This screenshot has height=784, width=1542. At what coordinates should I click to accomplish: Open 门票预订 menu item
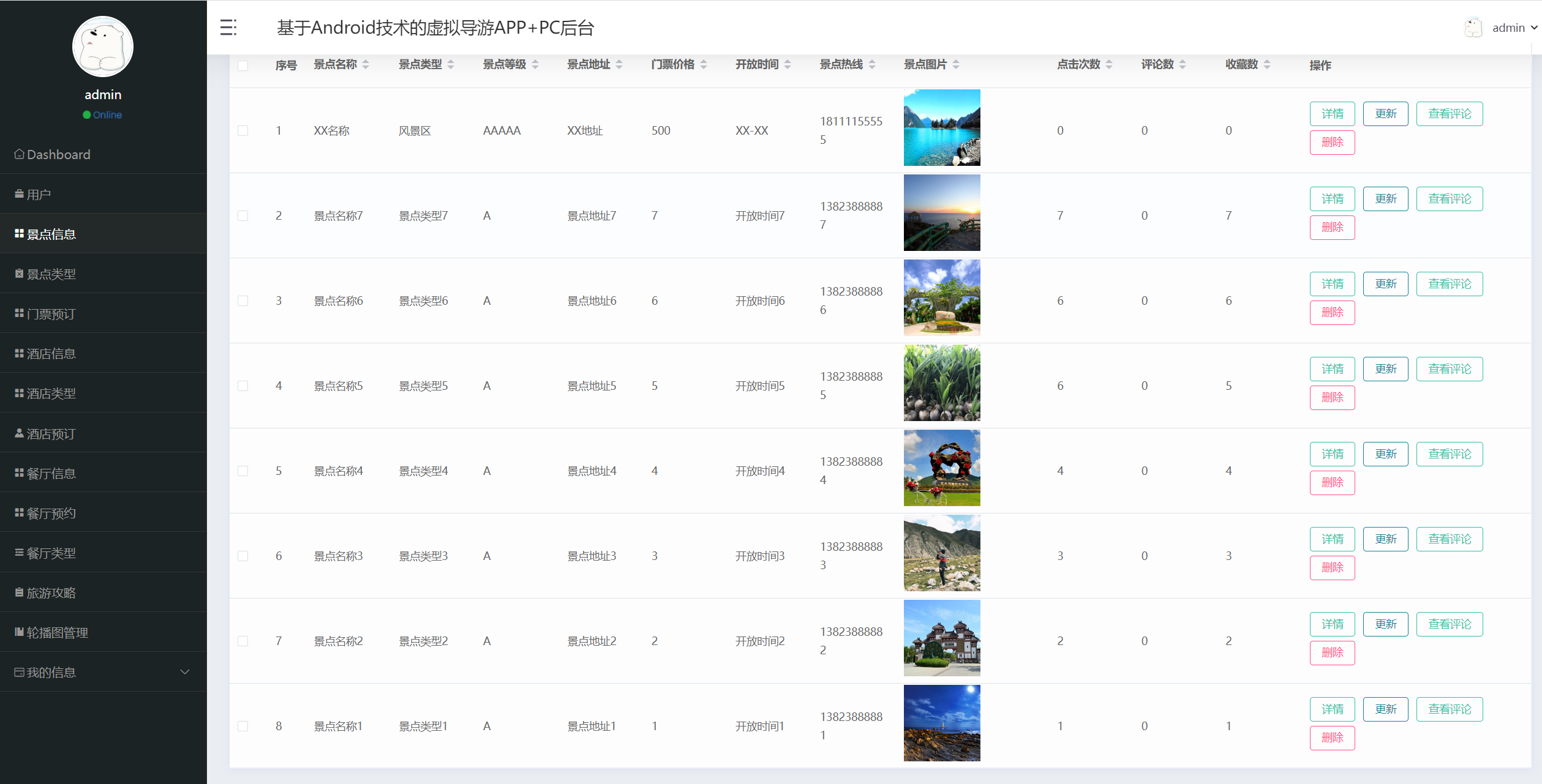tap(51, 314)
